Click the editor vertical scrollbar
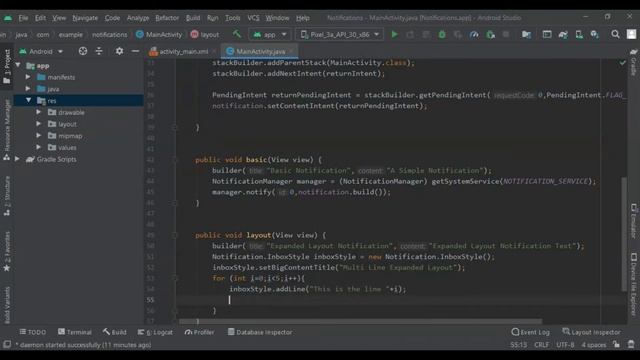This screenshot has width=640, height=360. [623, 234]
